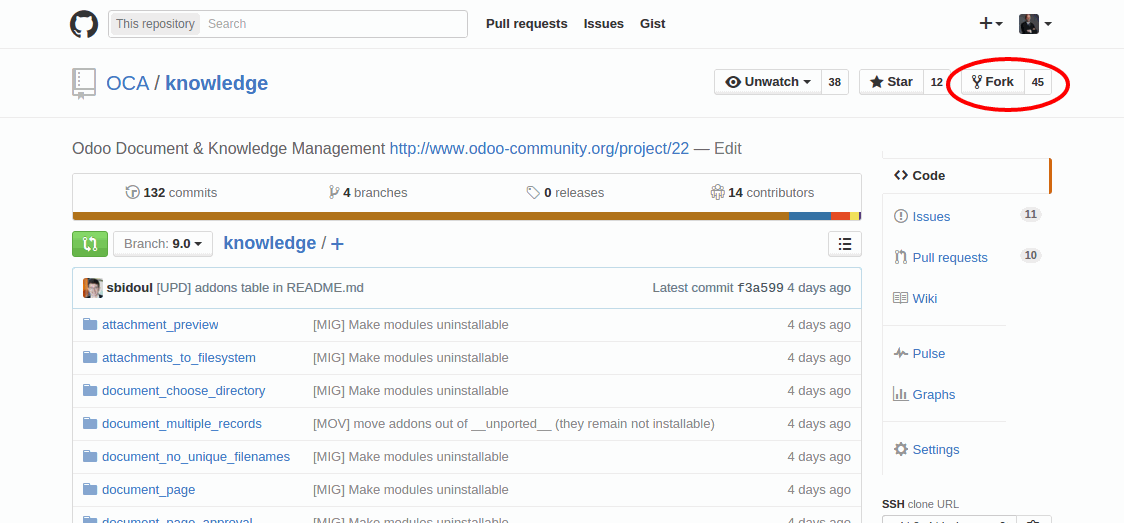Screen dimensions: 1124x523
Task: Click Edit next to repository description
Action: coord(728,149)
